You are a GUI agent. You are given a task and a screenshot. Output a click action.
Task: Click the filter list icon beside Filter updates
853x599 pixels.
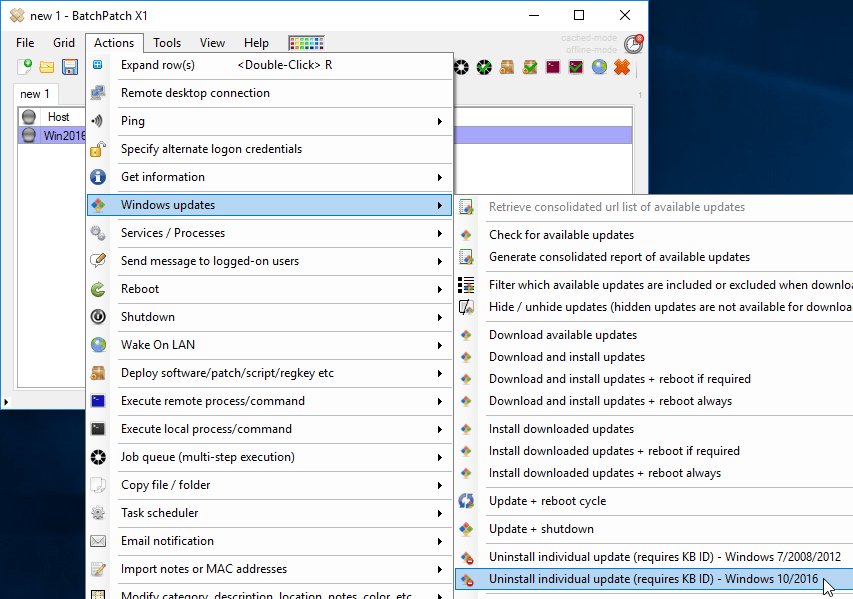(x=466, y=285)
